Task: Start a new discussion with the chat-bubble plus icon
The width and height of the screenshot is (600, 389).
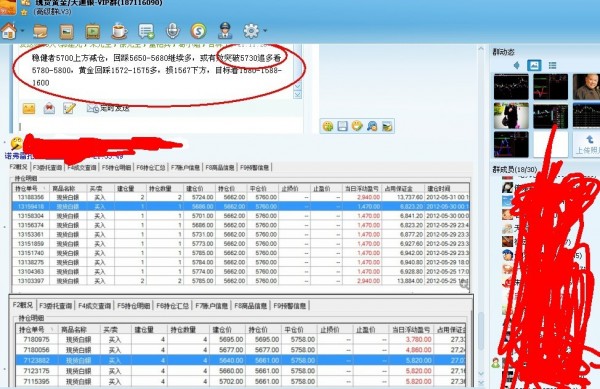Action: tap(146, 31)
